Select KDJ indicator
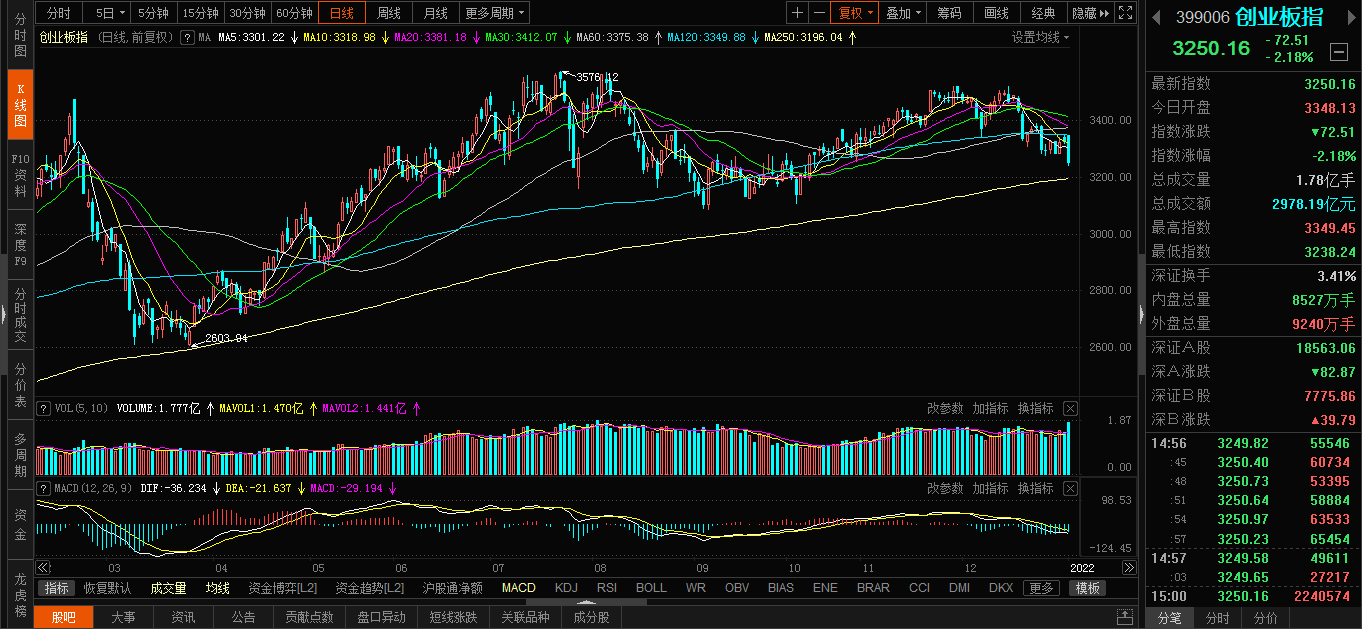The image size is (1362, 629). click(566, 588)
